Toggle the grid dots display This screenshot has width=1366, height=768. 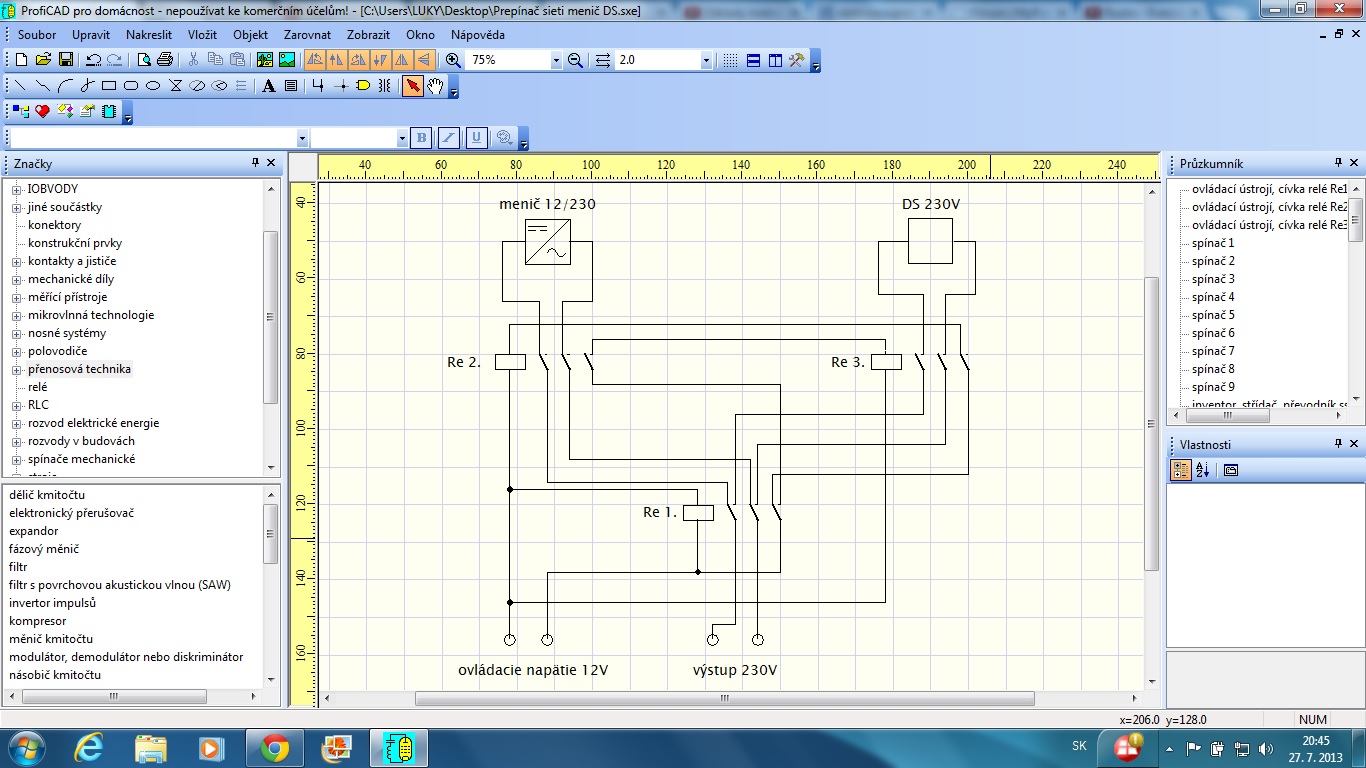click(731, 60)
